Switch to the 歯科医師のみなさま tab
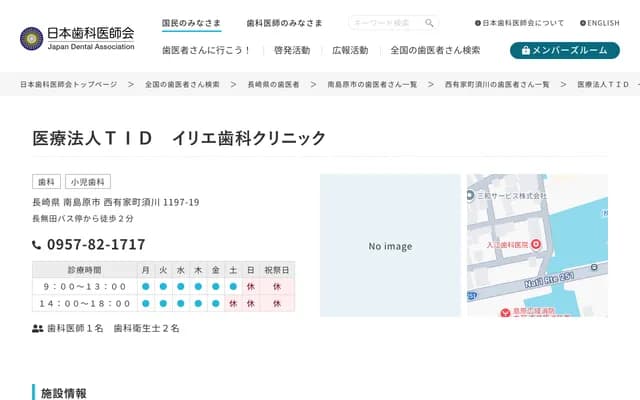This screenshot has width=640, height=400. click(287, 23)
